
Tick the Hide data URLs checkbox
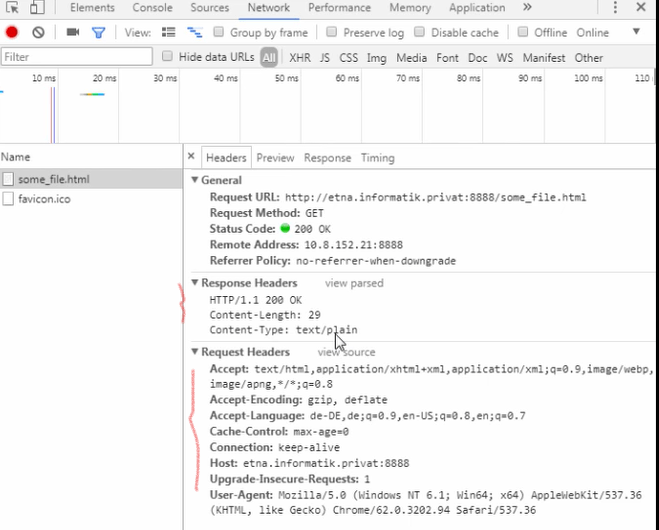(x=168, y=57)
